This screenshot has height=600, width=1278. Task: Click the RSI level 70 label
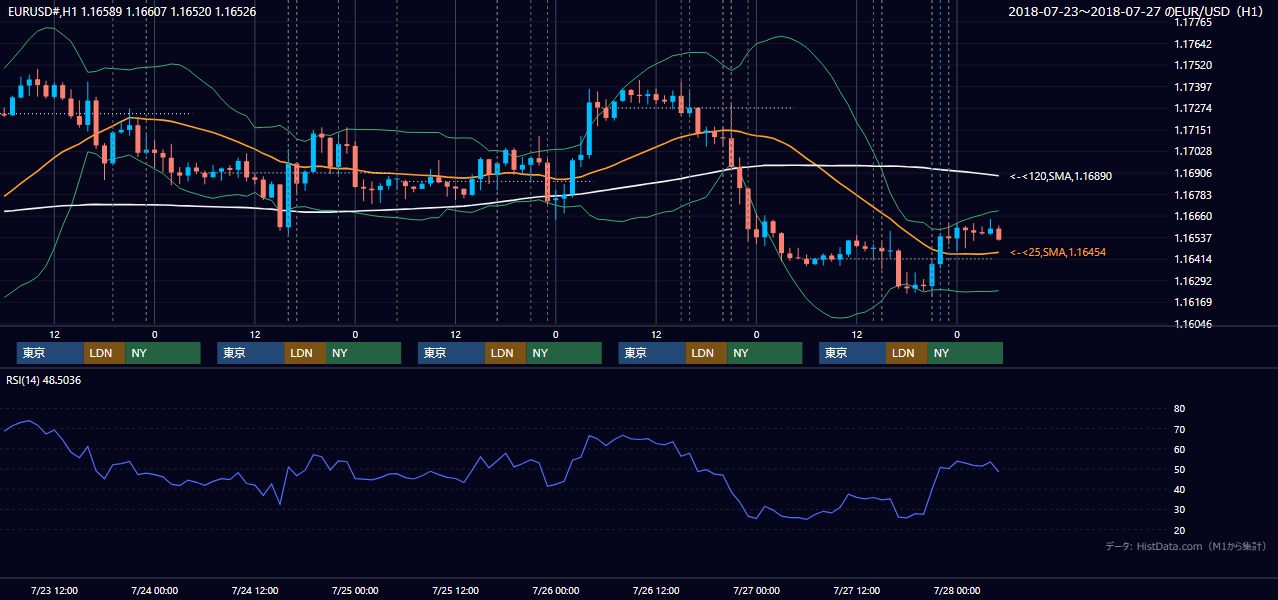tap(1180, 429)
